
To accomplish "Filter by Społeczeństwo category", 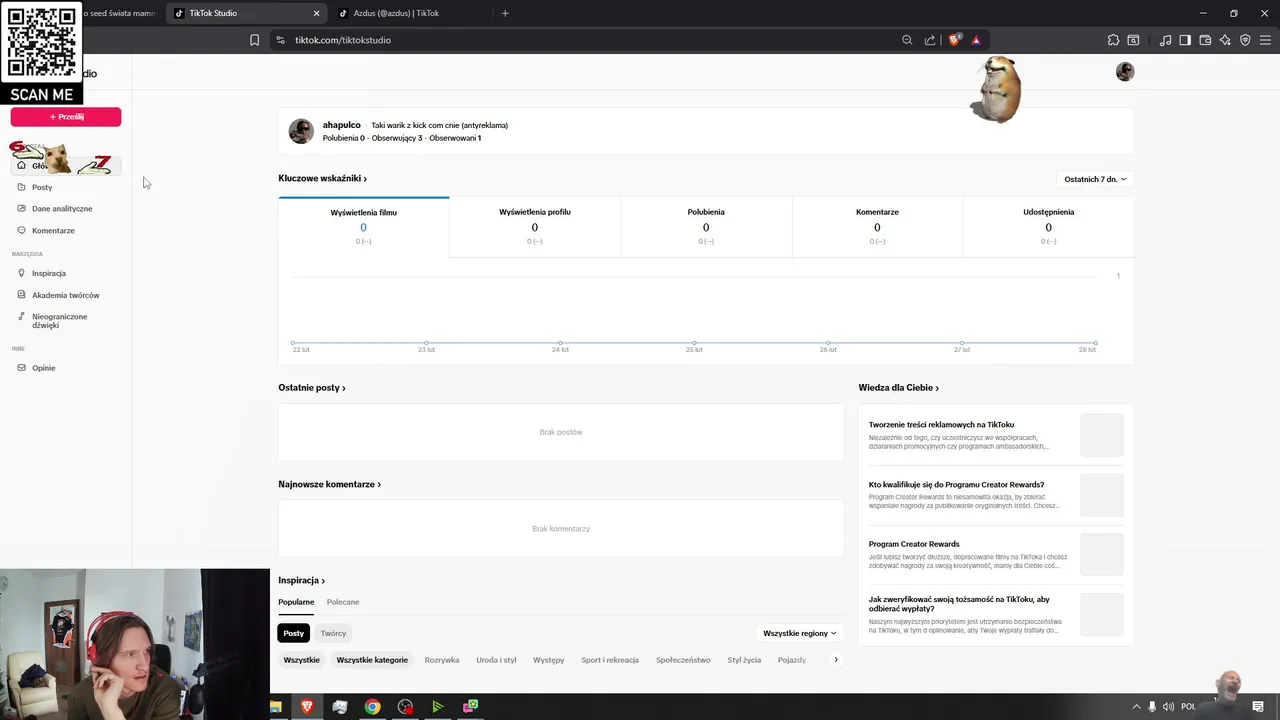I will (683, 660).
